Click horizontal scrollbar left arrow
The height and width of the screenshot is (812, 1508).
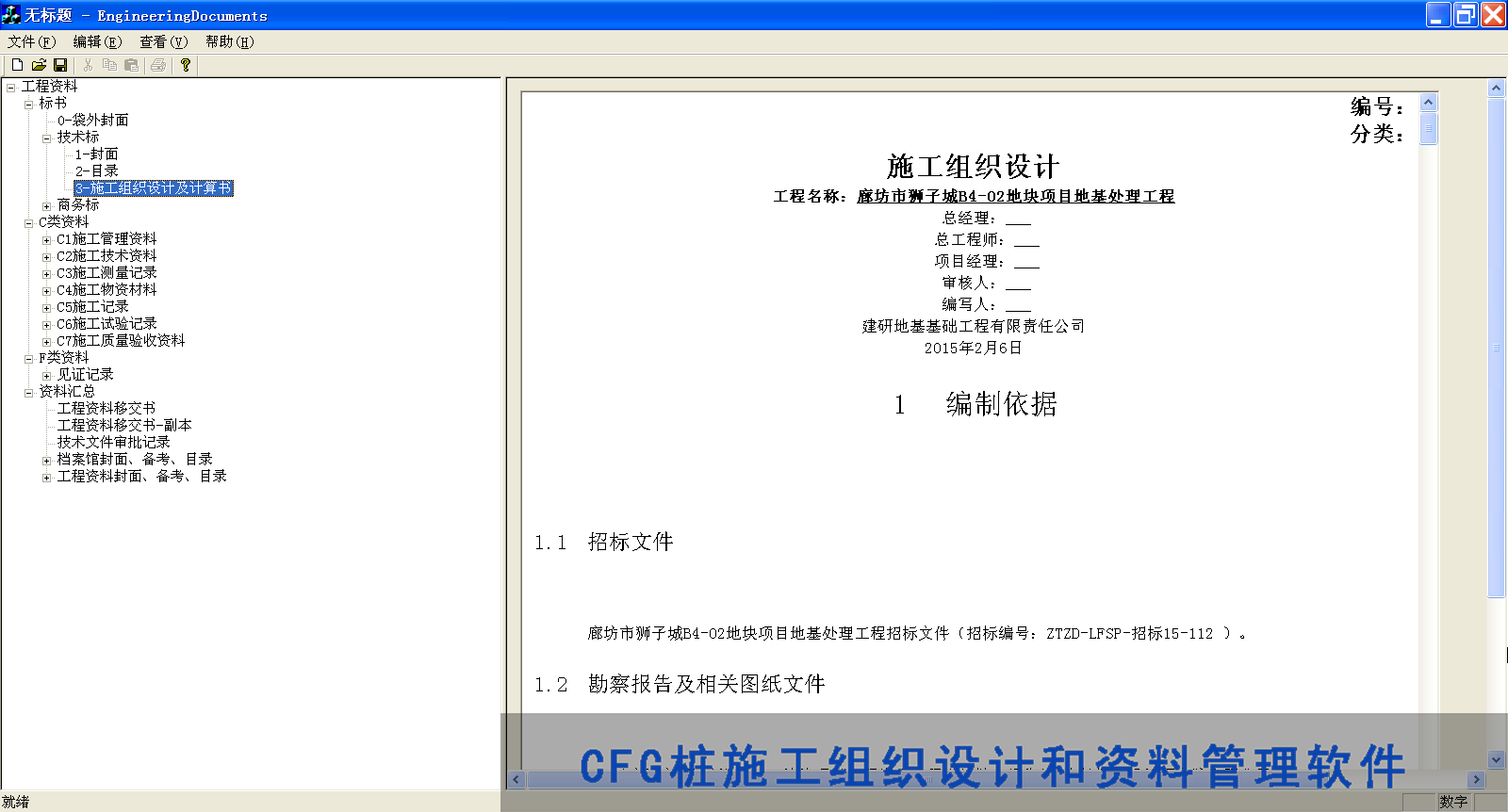516,779
